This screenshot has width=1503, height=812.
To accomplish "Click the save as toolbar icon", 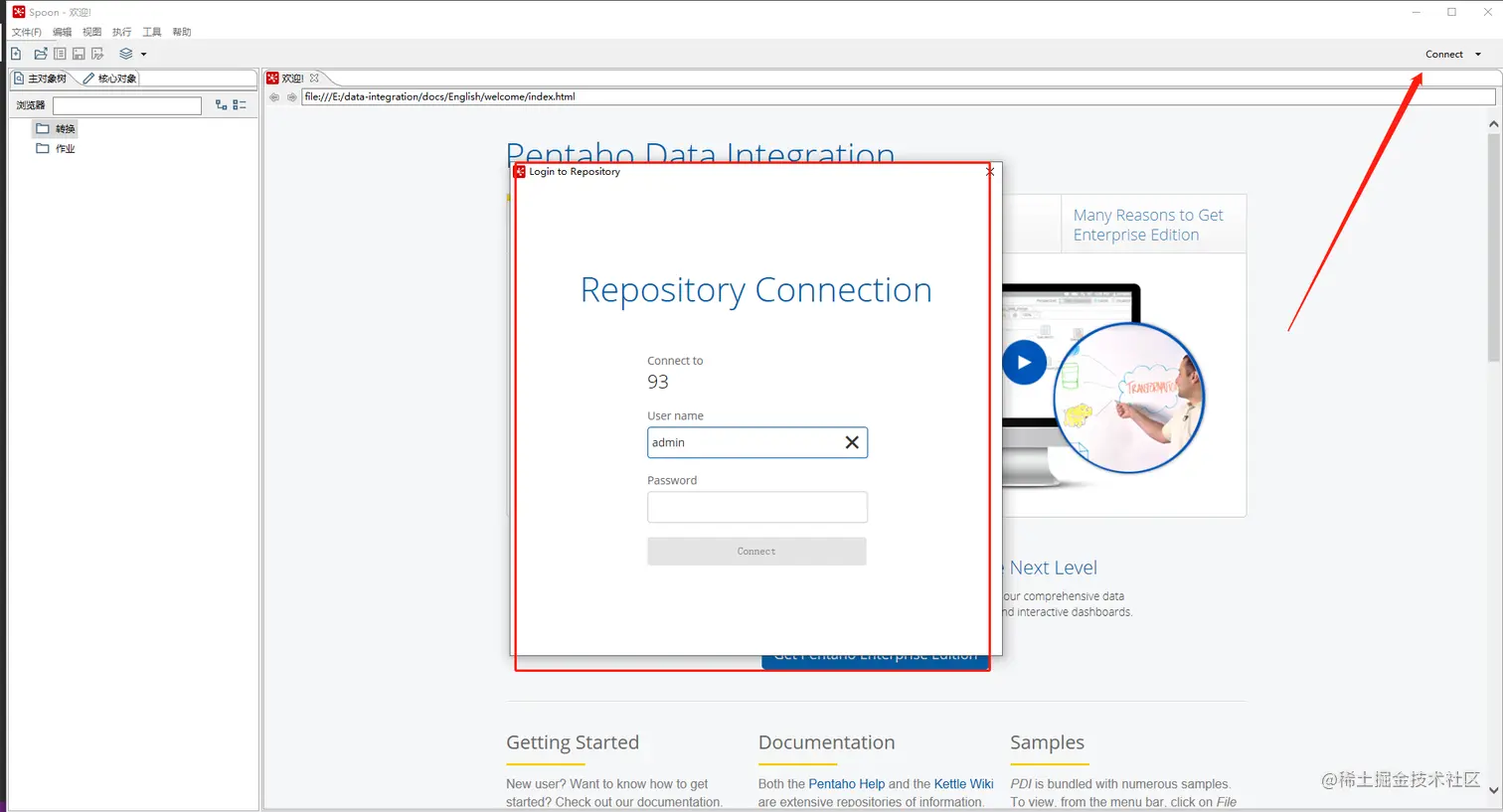I will click(x=97, y=54).
